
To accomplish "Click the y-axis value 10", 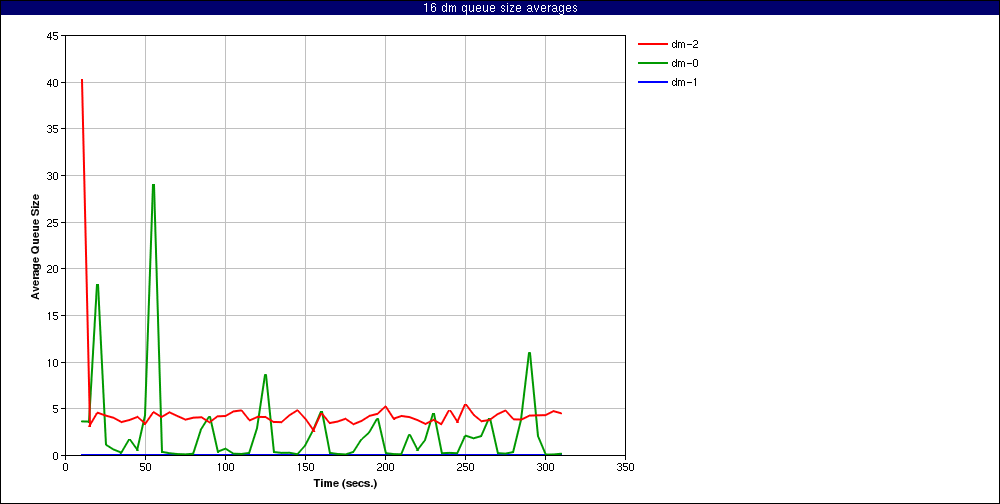I will pos(53,362).
